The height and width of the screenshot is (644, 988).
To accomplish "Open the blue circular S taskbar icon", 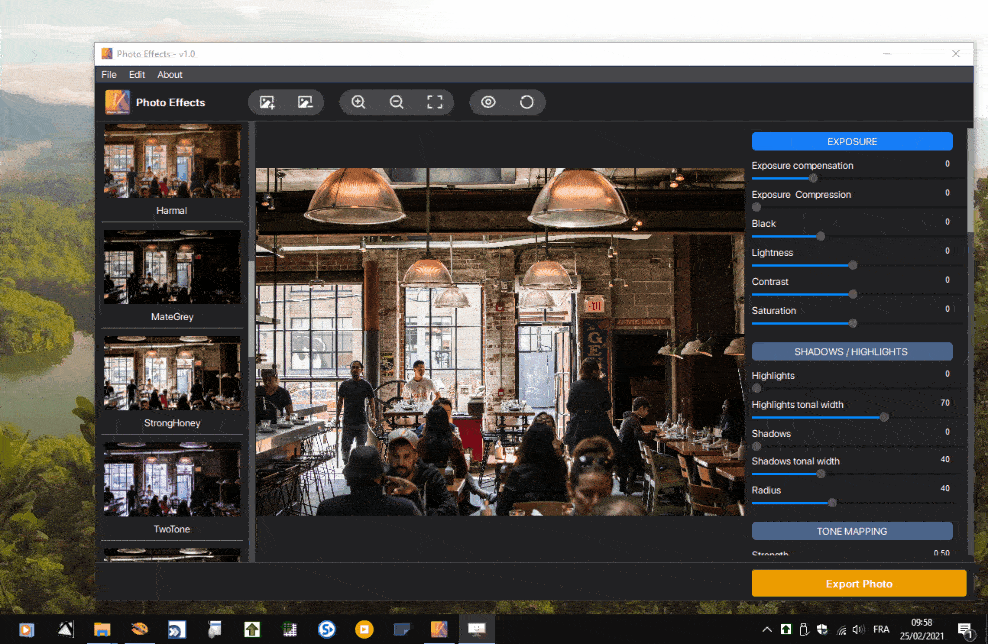I will [x=326, y=629].
